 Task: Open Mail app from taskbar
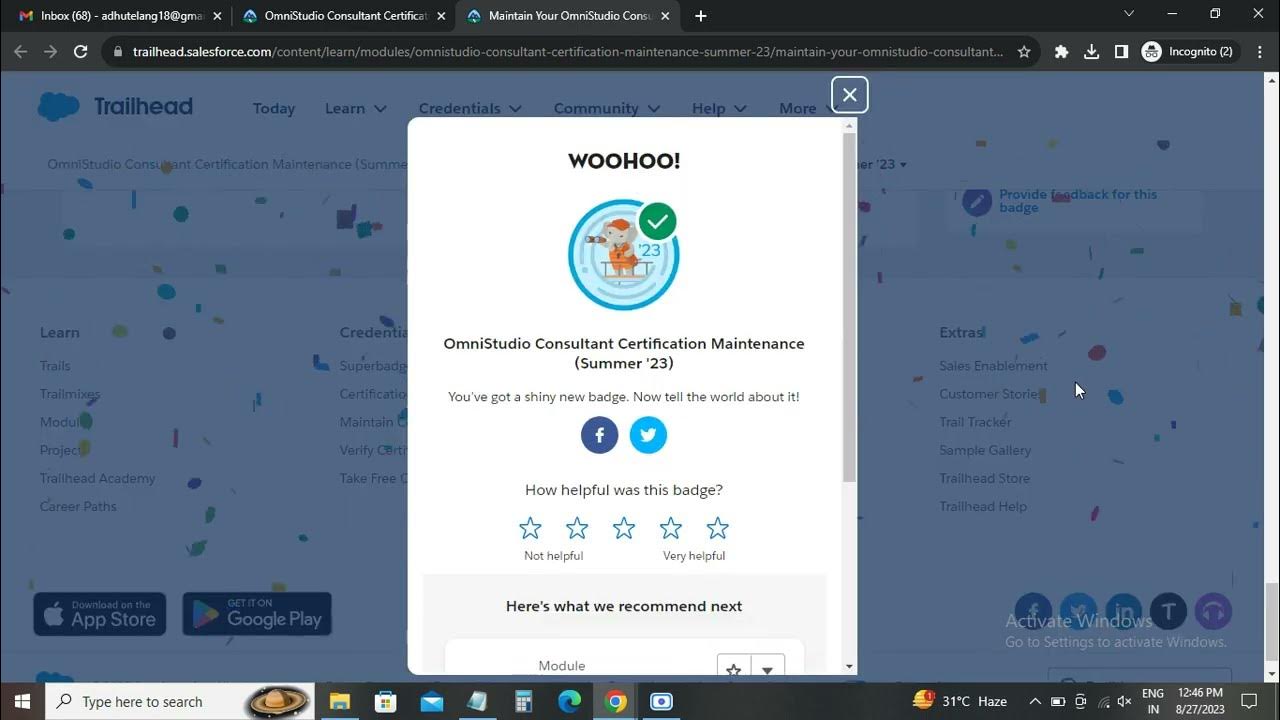pos(431,701)
